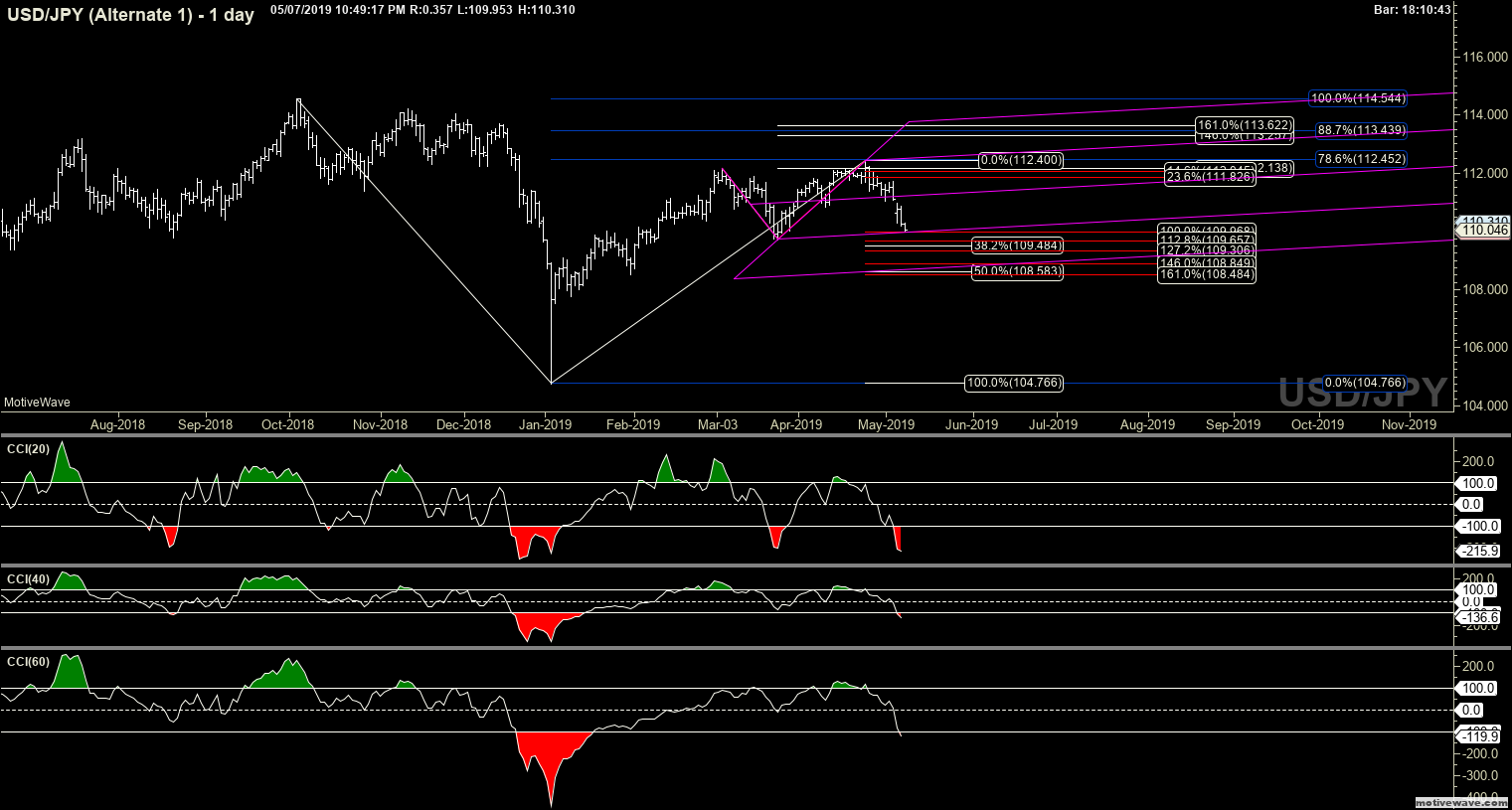The image size is (1512, 810).
Task: Select the CCI(20) indicator label
Action: pyautogui.click(x=28, y=449)
